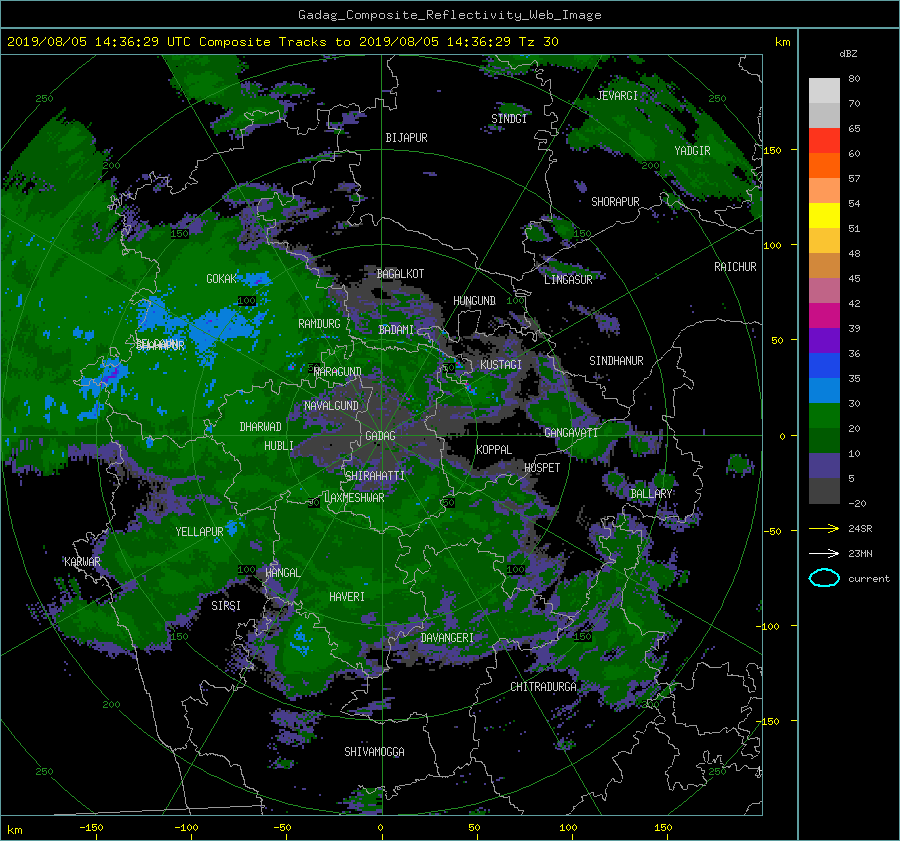The image size is (900, 841).
Task: Click the BALLARY label
Action: click(x=651, y=494)
